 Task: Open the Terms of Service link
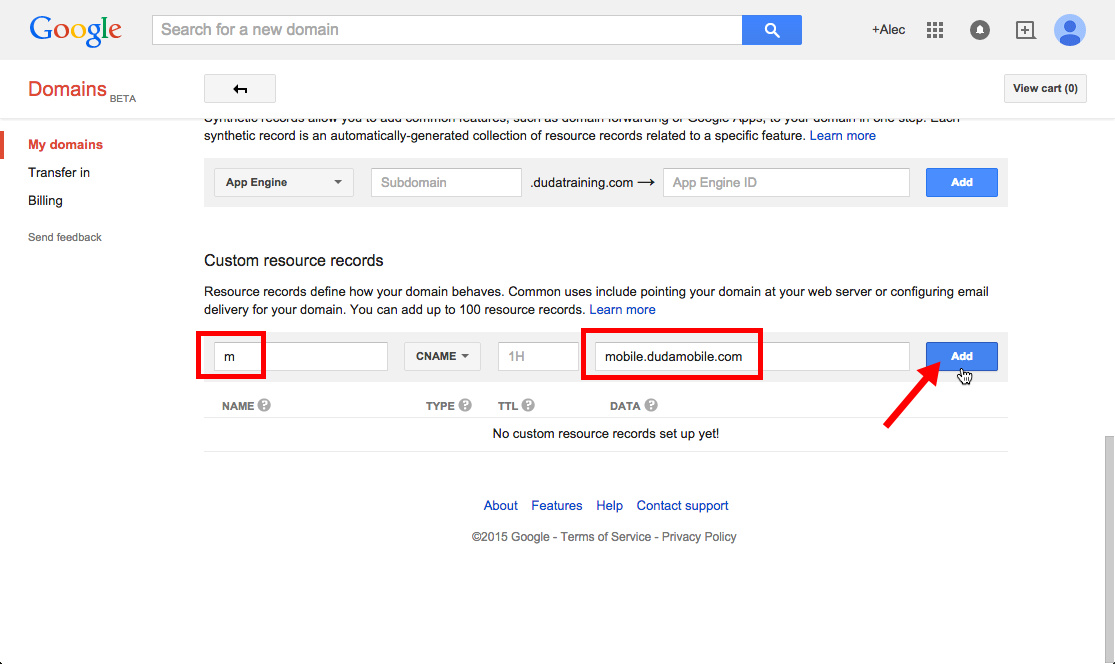[606, 537]
